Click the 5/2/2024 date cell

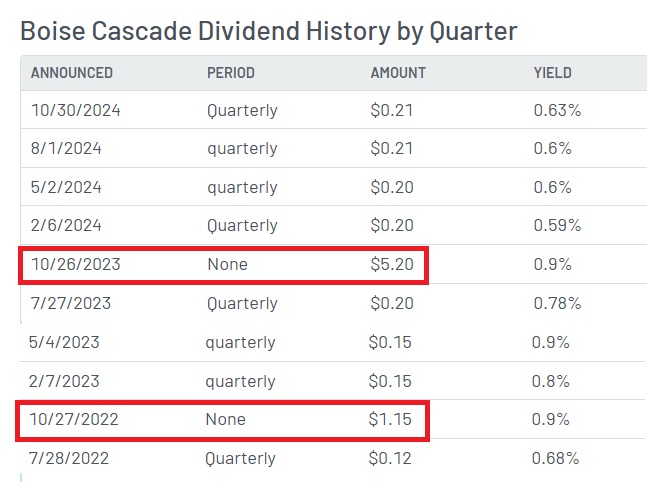[66, 187]
